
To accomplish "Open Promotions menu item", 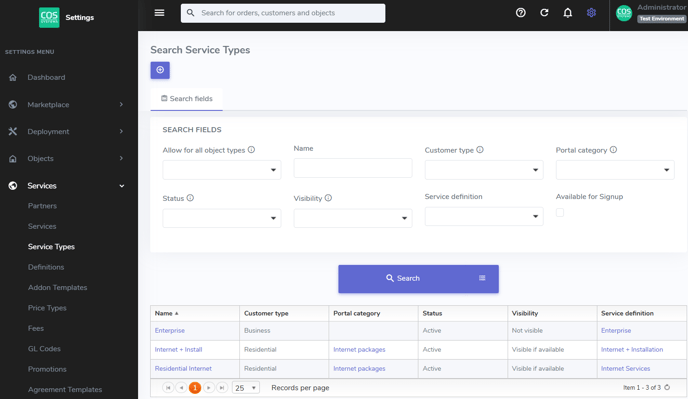I will pos(47,369).
